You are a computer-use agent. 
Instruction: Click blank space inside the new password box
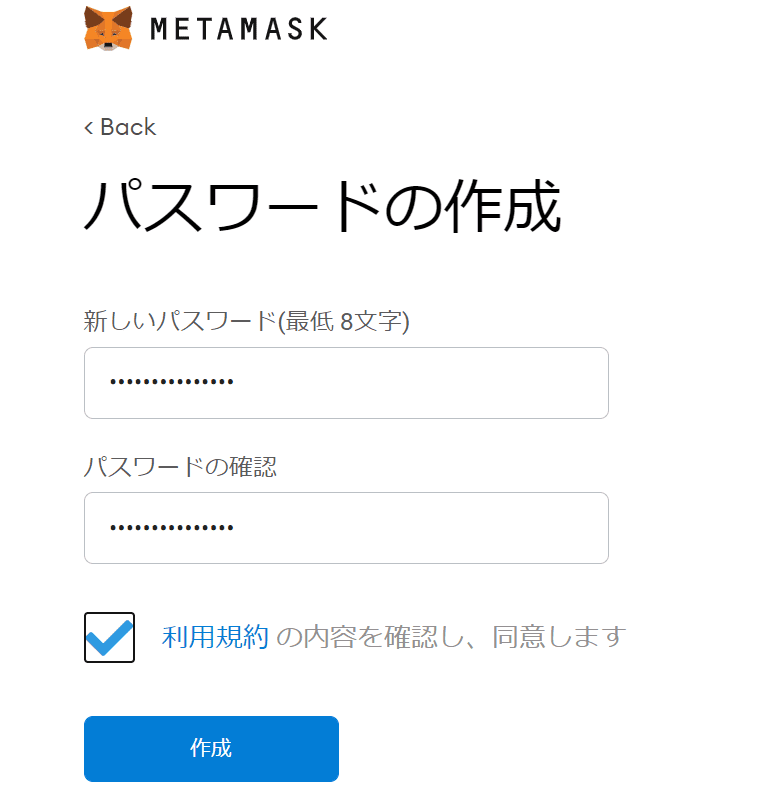point(420,383)
